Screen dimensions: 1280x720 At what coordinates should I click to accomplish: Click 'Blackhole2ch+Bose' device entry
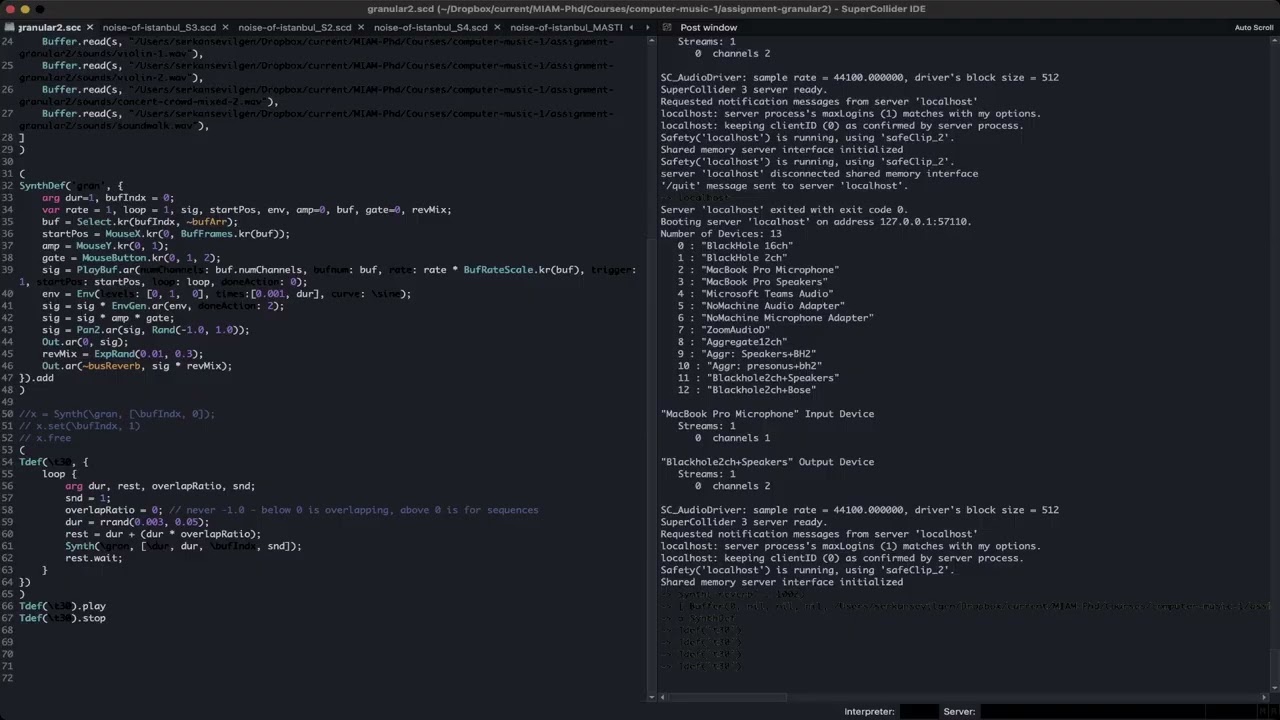click(747, 390)
